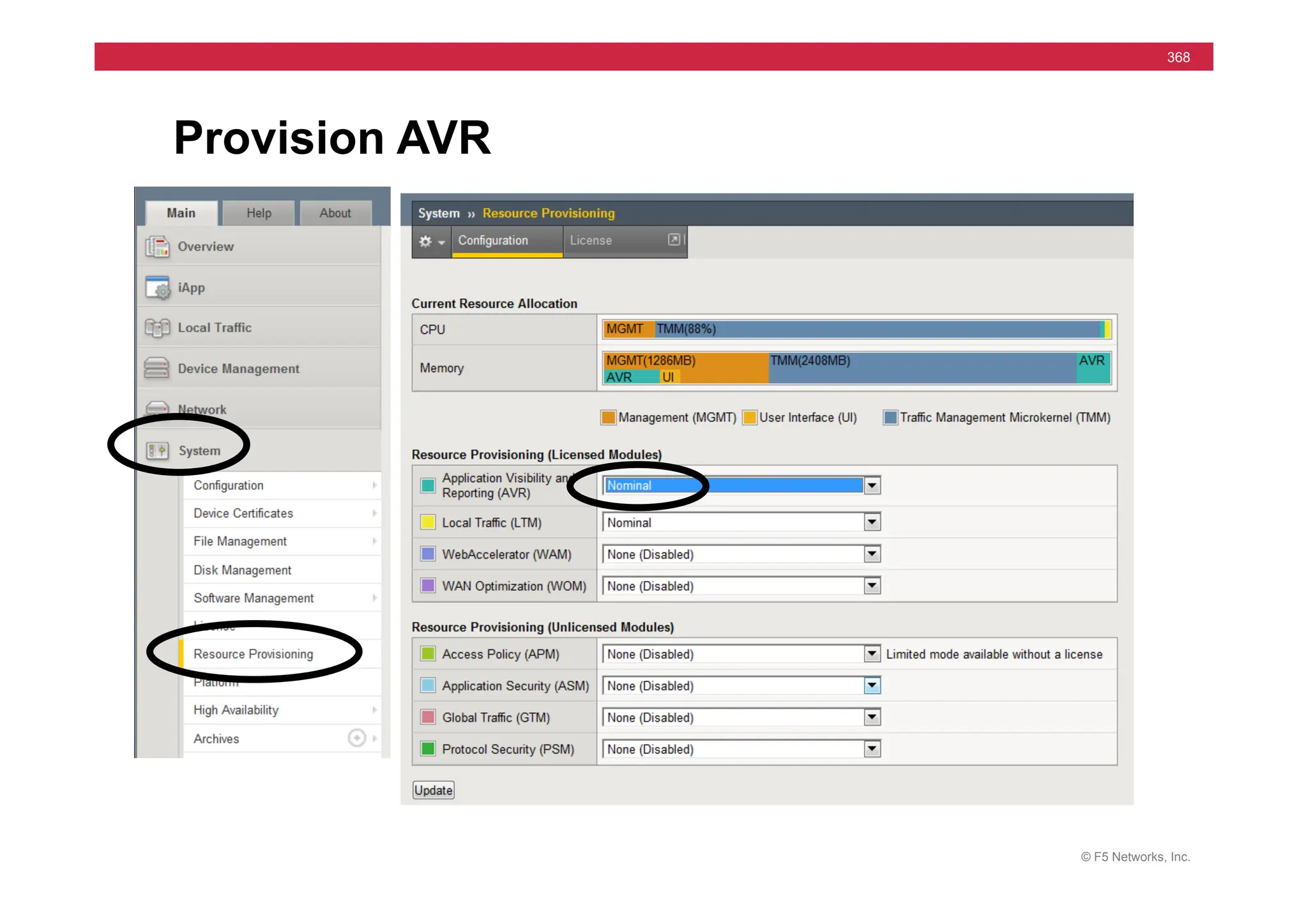
Task: Click the Archives add plus icon
Action: [357, 738]
